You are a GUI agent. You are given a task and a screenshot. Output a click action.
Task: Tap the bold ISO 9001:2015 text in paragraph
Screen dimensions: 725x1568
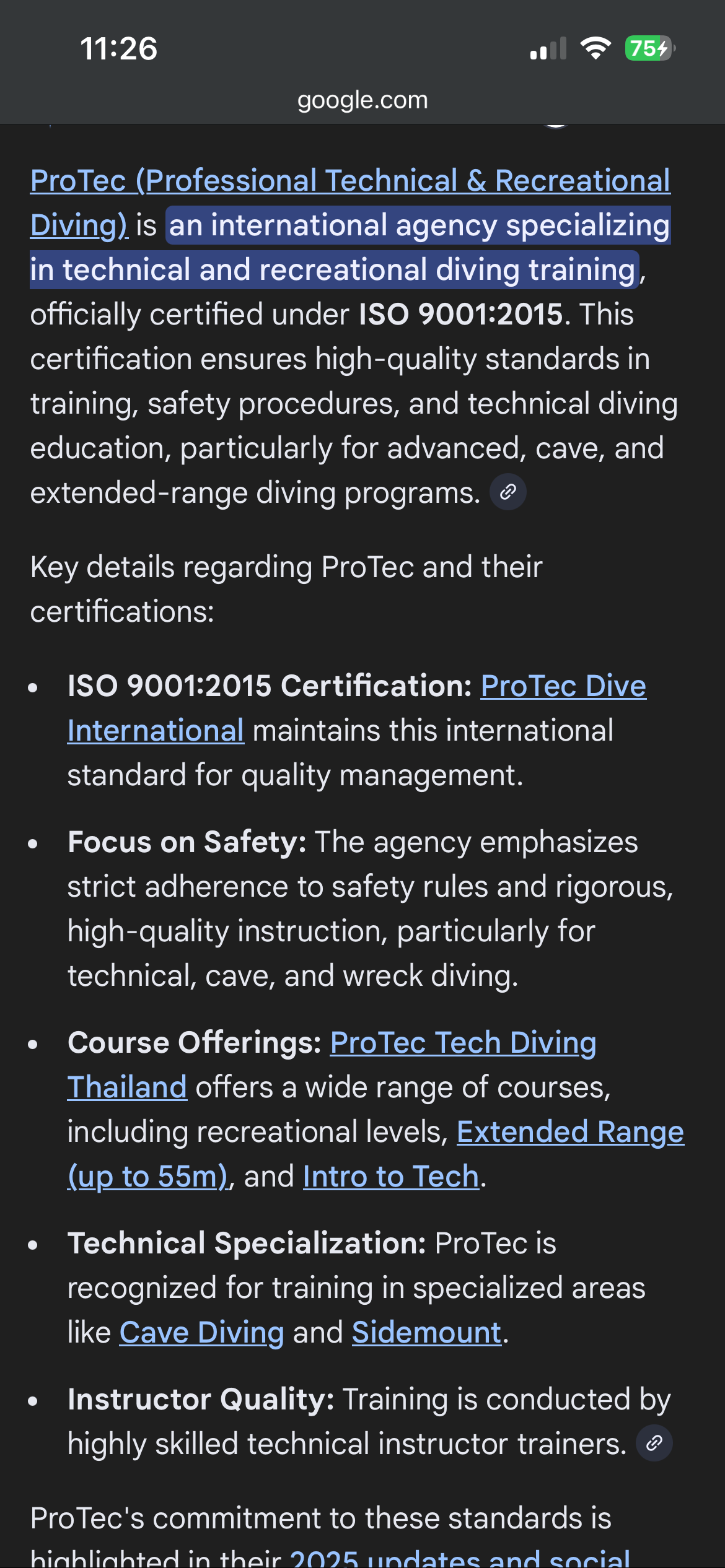pos(461,315)
